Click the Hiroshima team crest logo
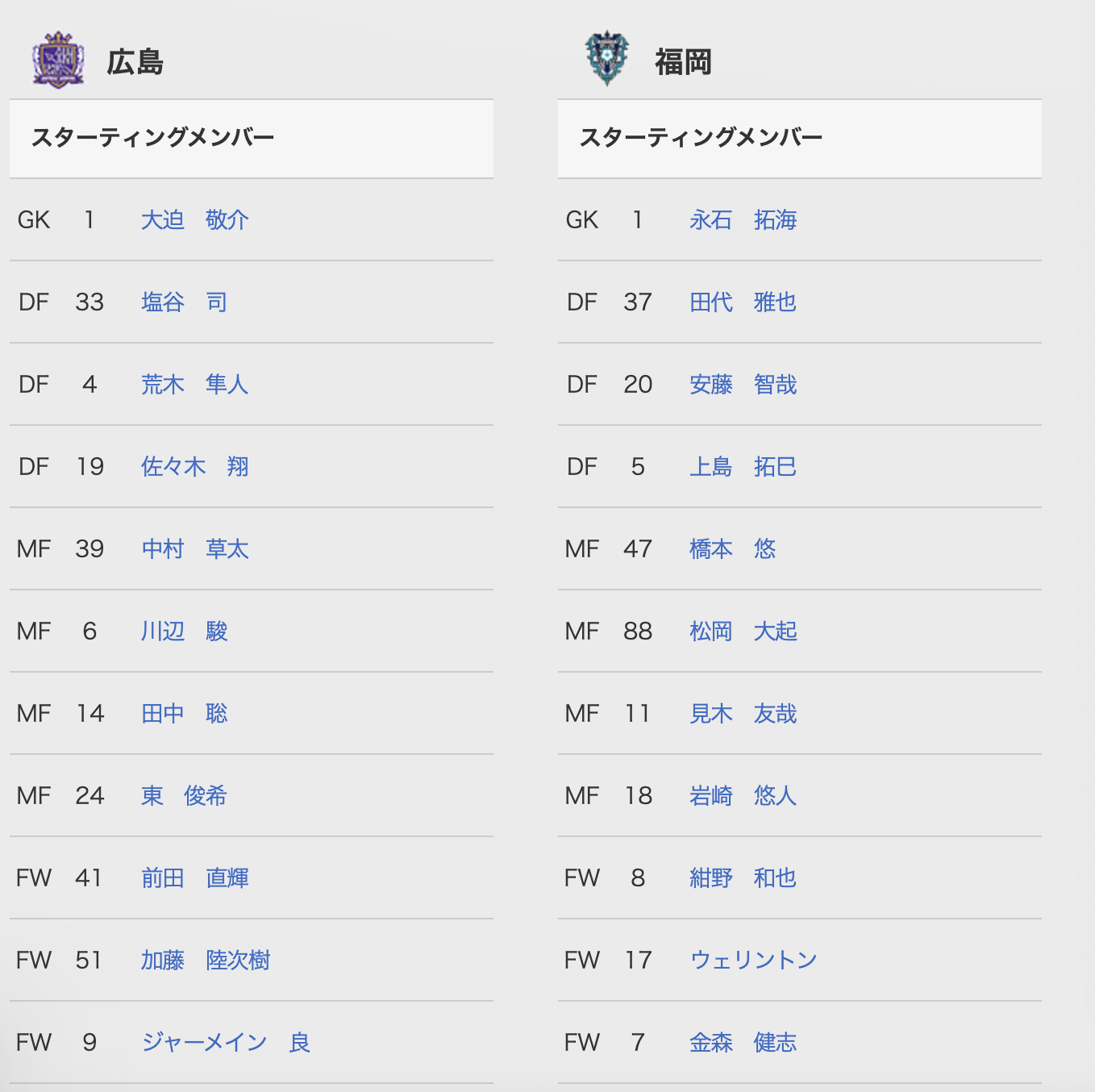 (x=58, y=60)
